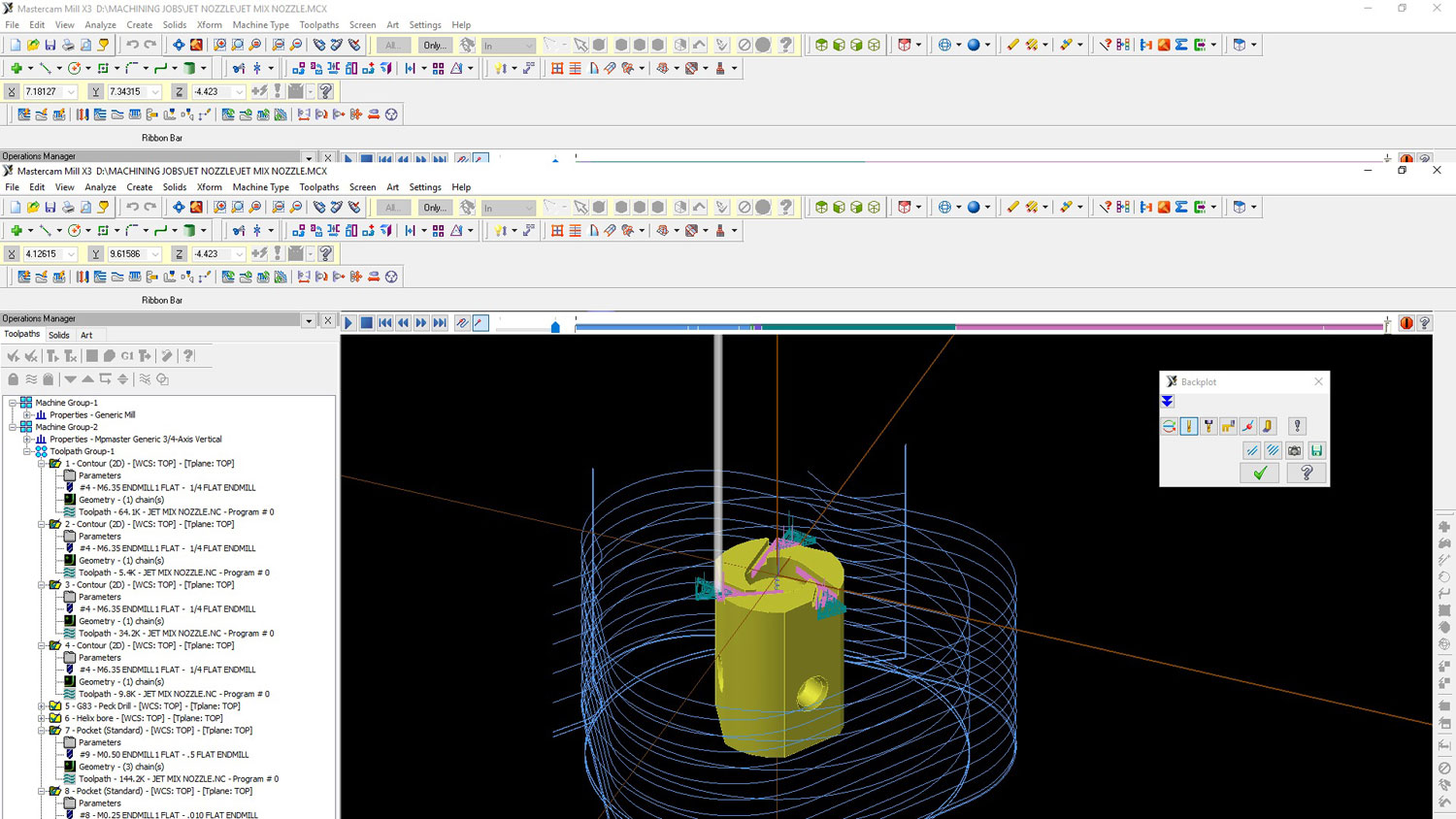
Task: Expand operation 6 Helix bore
Action: click(x=43, y=718)
